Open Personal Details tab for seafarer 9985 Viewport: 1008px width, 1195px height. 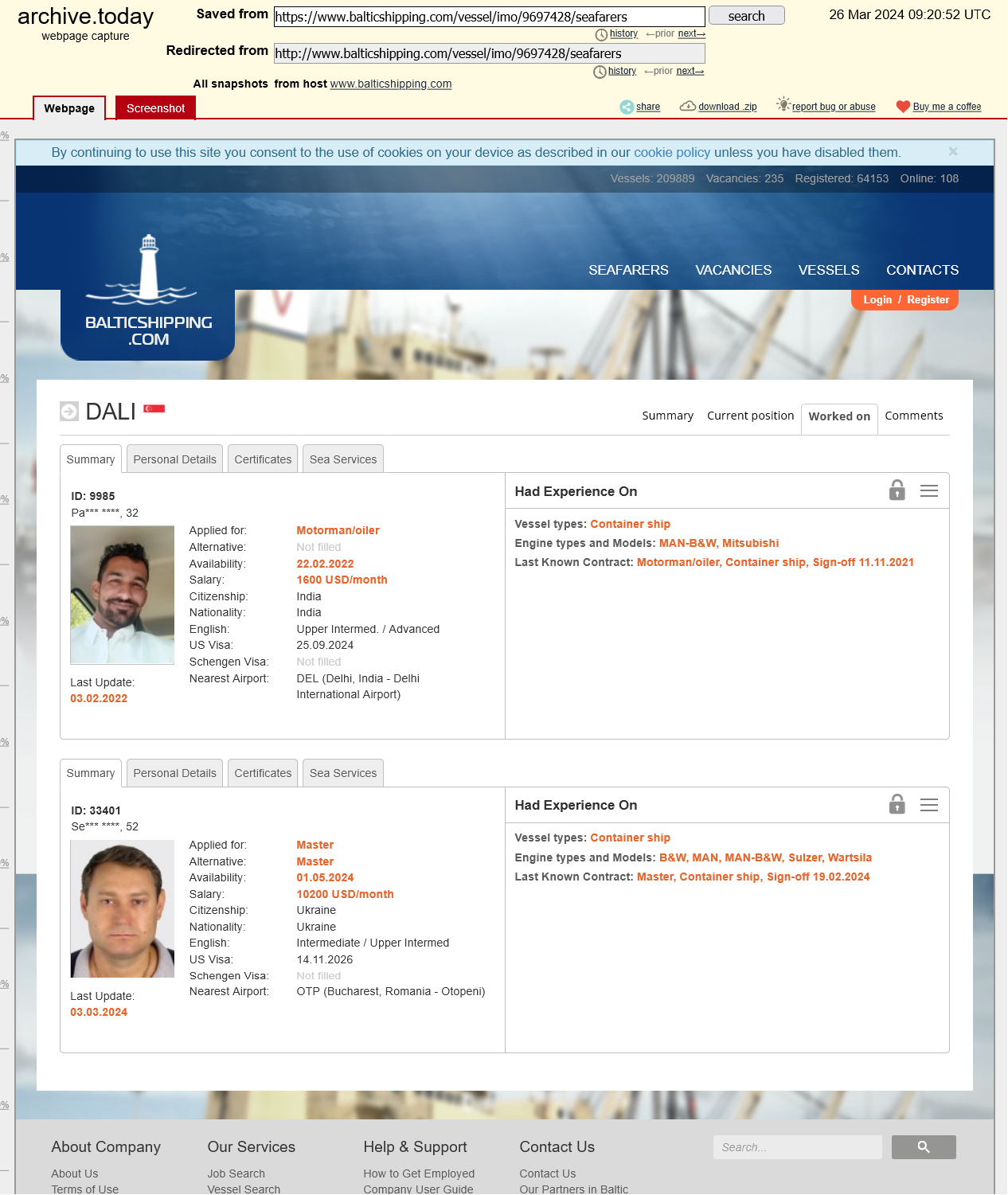[x=174, y=459]
